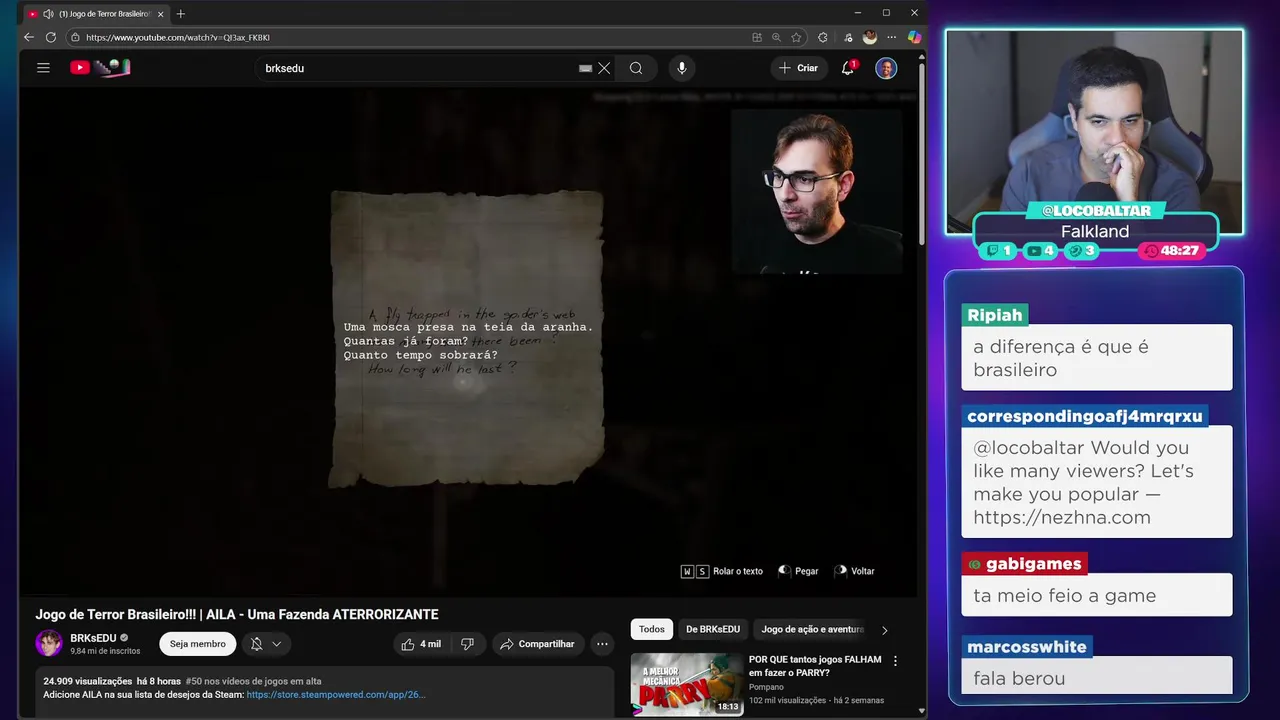This screenshot has height=720, width=1280.
Task: Open the favorites list icon in browser toolbar
Action: [x=848, y=37]
